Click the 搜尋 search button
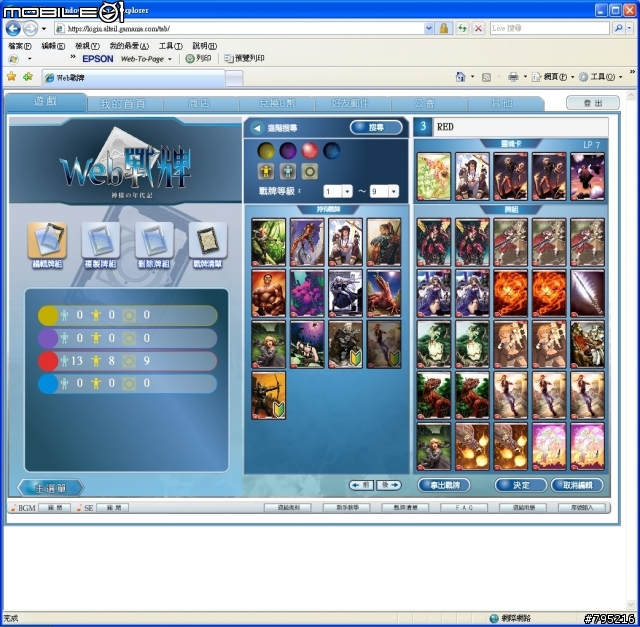 click(376, 127)
